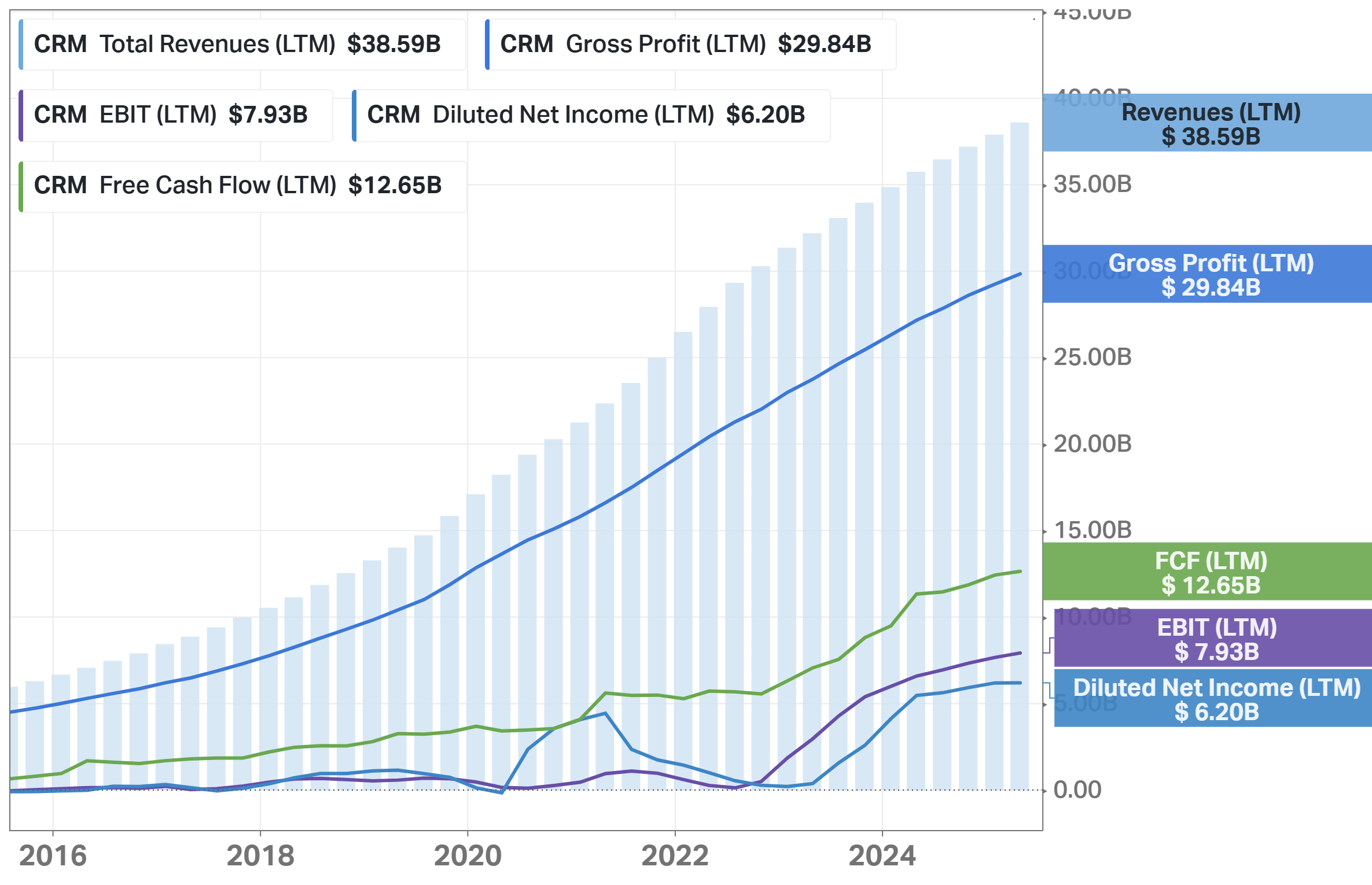Click the Diluted Net Income (LTM) legend entry
The height and width of the screenshot is (885, 1372).
590,115
